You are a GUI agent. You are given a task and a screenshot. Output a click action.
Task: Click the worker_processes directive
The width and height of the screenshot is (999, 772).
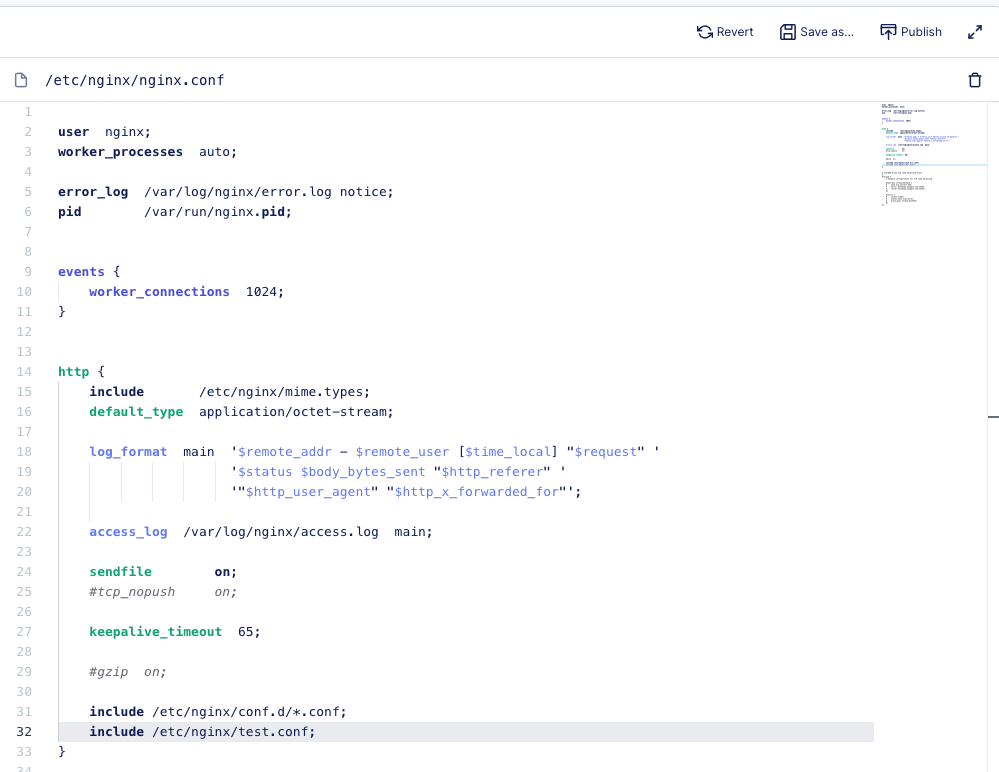coord(120,152)
